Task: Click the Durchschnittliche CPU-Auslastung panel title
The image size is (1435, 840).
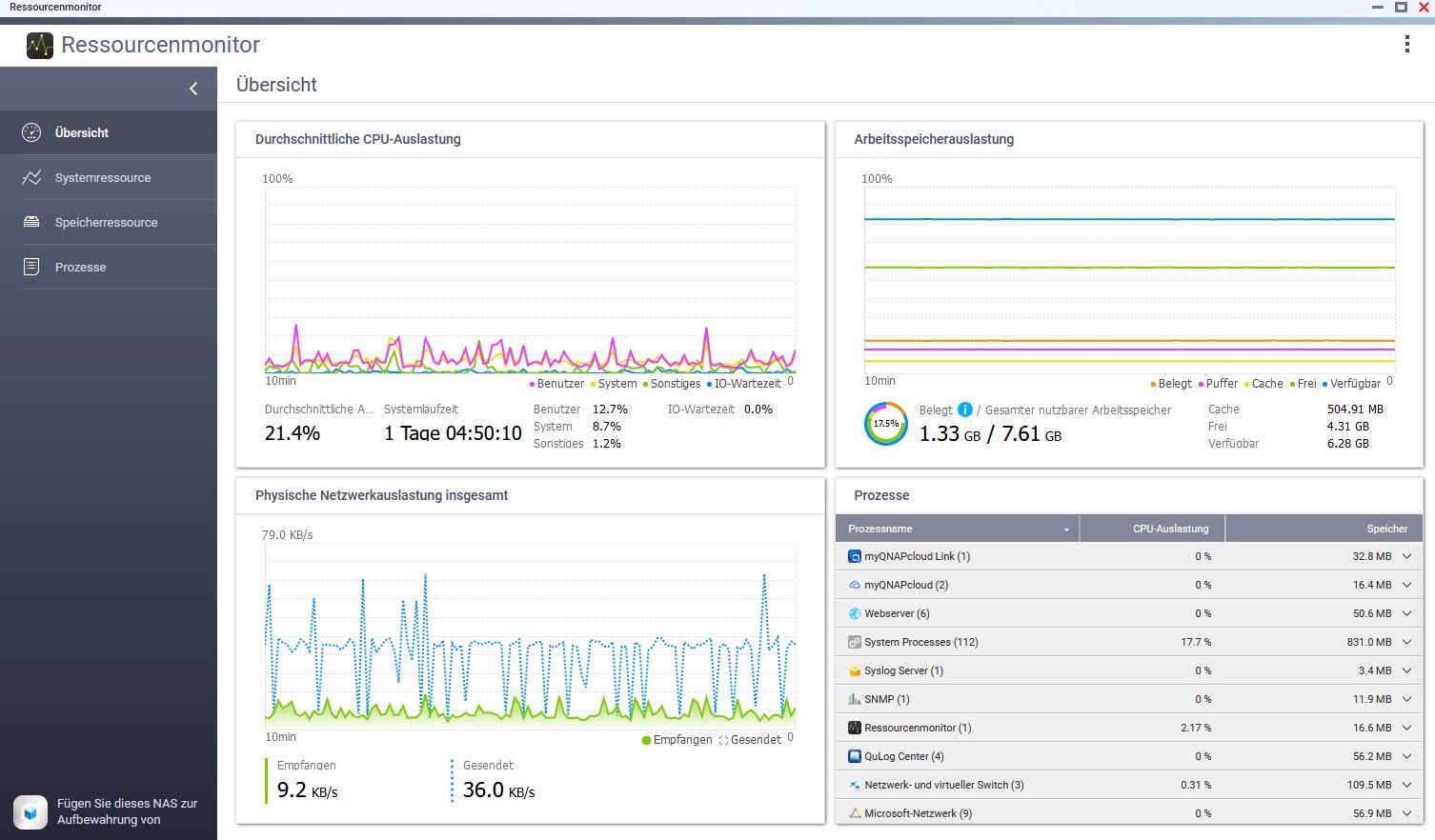Action: point(358,139)
